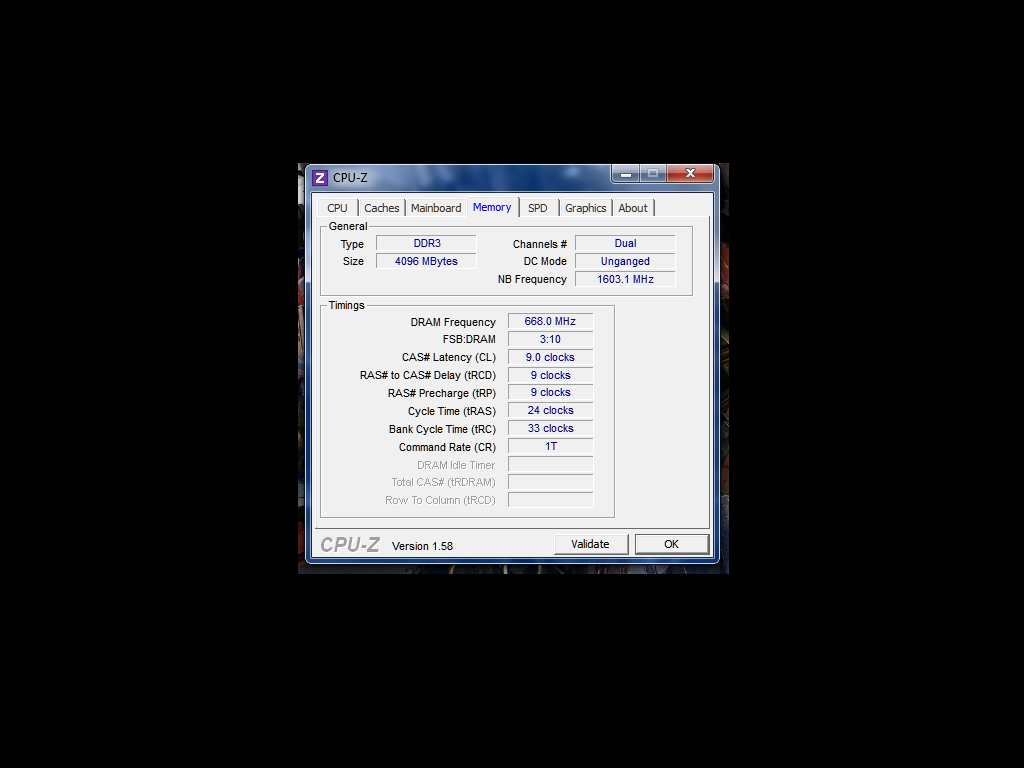Show the About tab

[633, 208]
